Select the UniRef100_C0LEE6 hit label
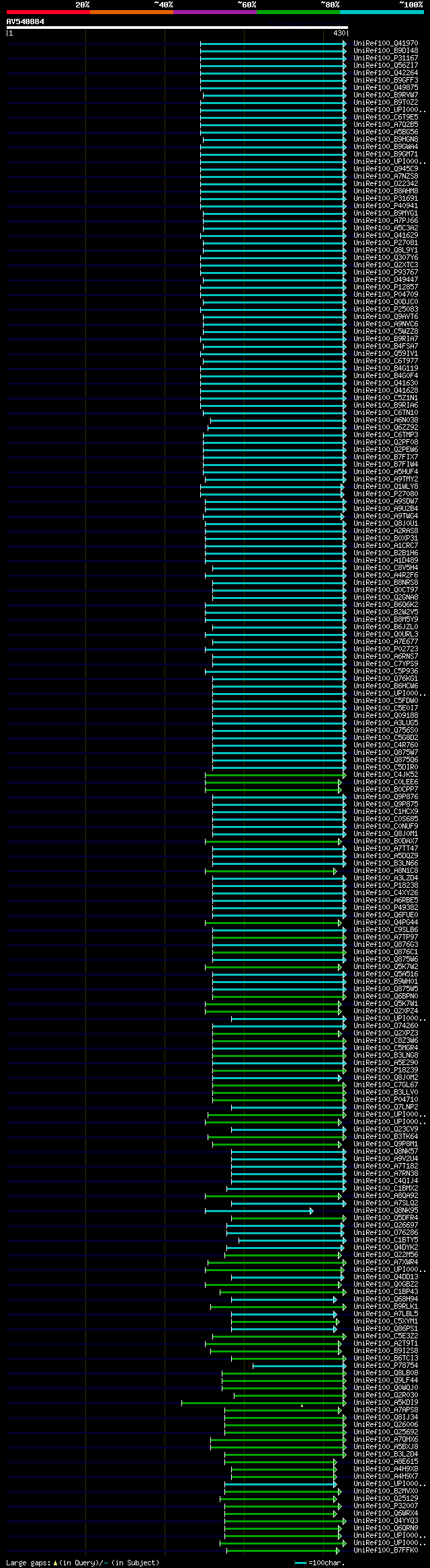Screen dimensions: 430x1568 tap(386, 782)
